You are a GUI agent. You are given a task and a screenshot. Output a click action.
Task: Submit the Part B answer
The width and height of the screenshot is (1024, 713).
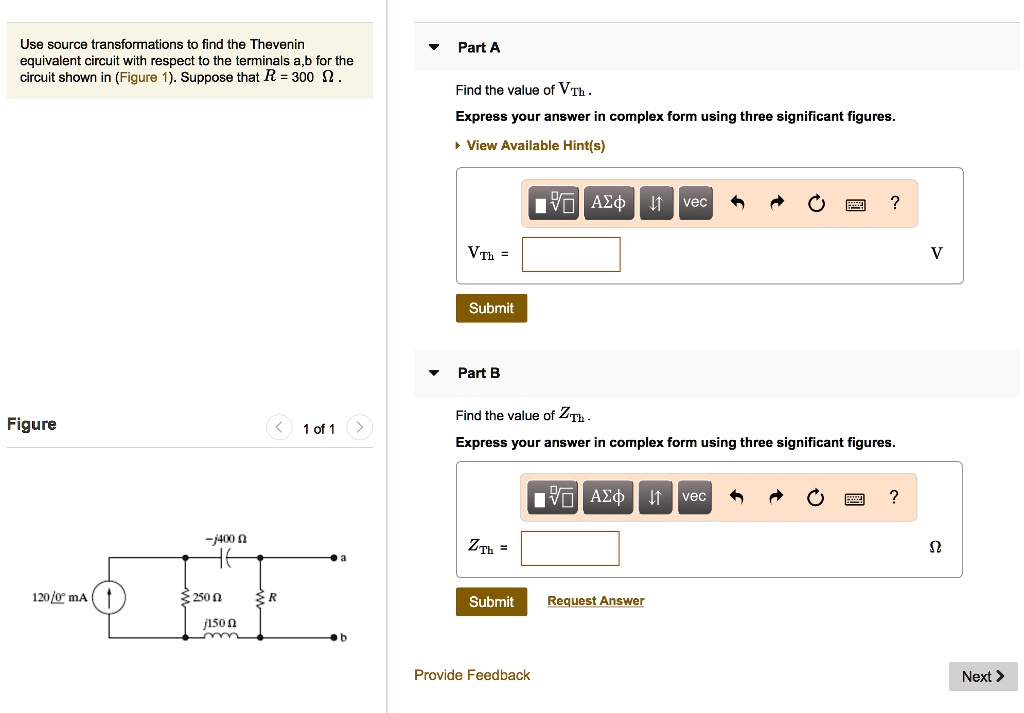tap(491, 602)
